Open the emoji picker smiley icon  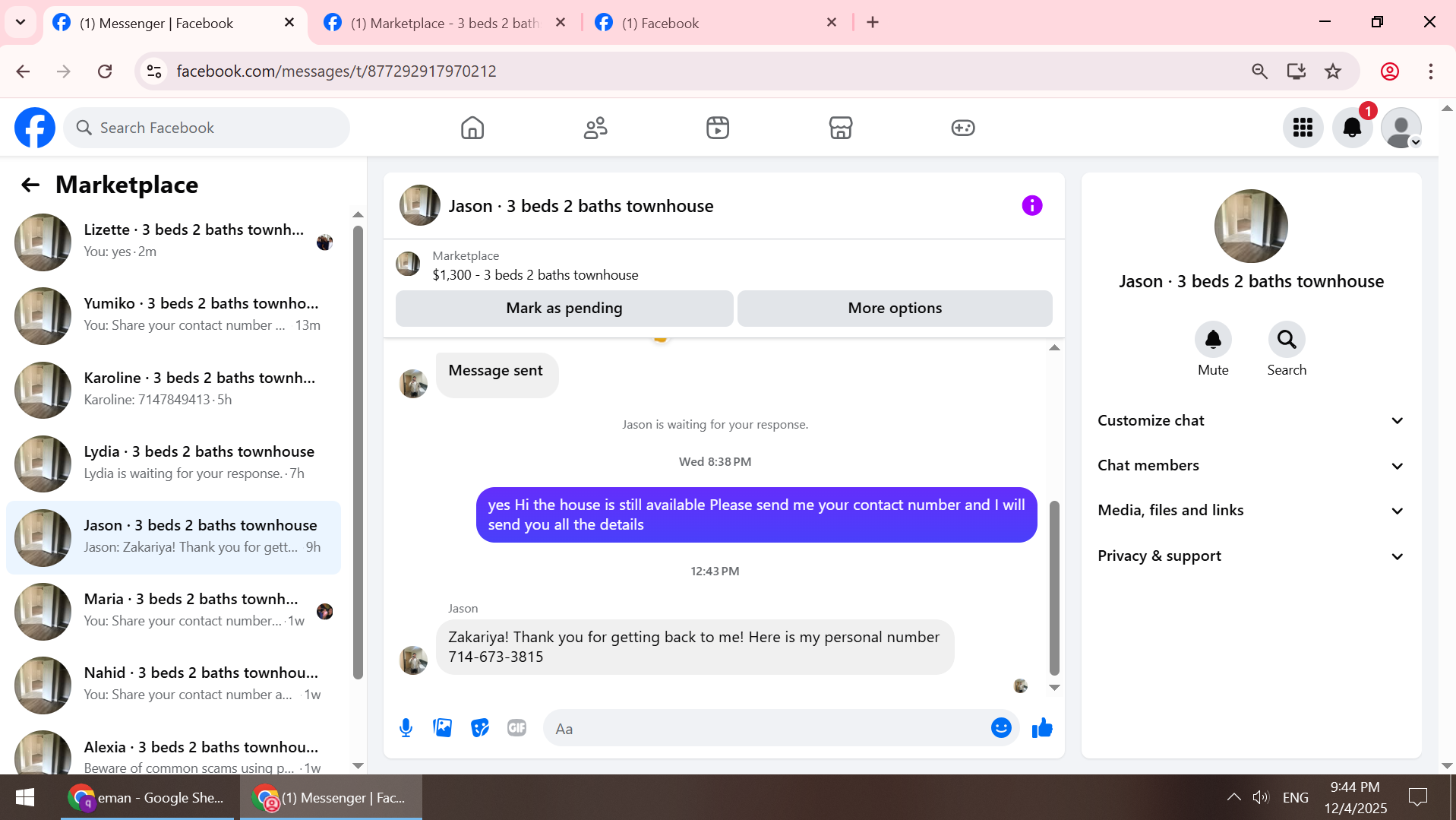(1001, 728)
